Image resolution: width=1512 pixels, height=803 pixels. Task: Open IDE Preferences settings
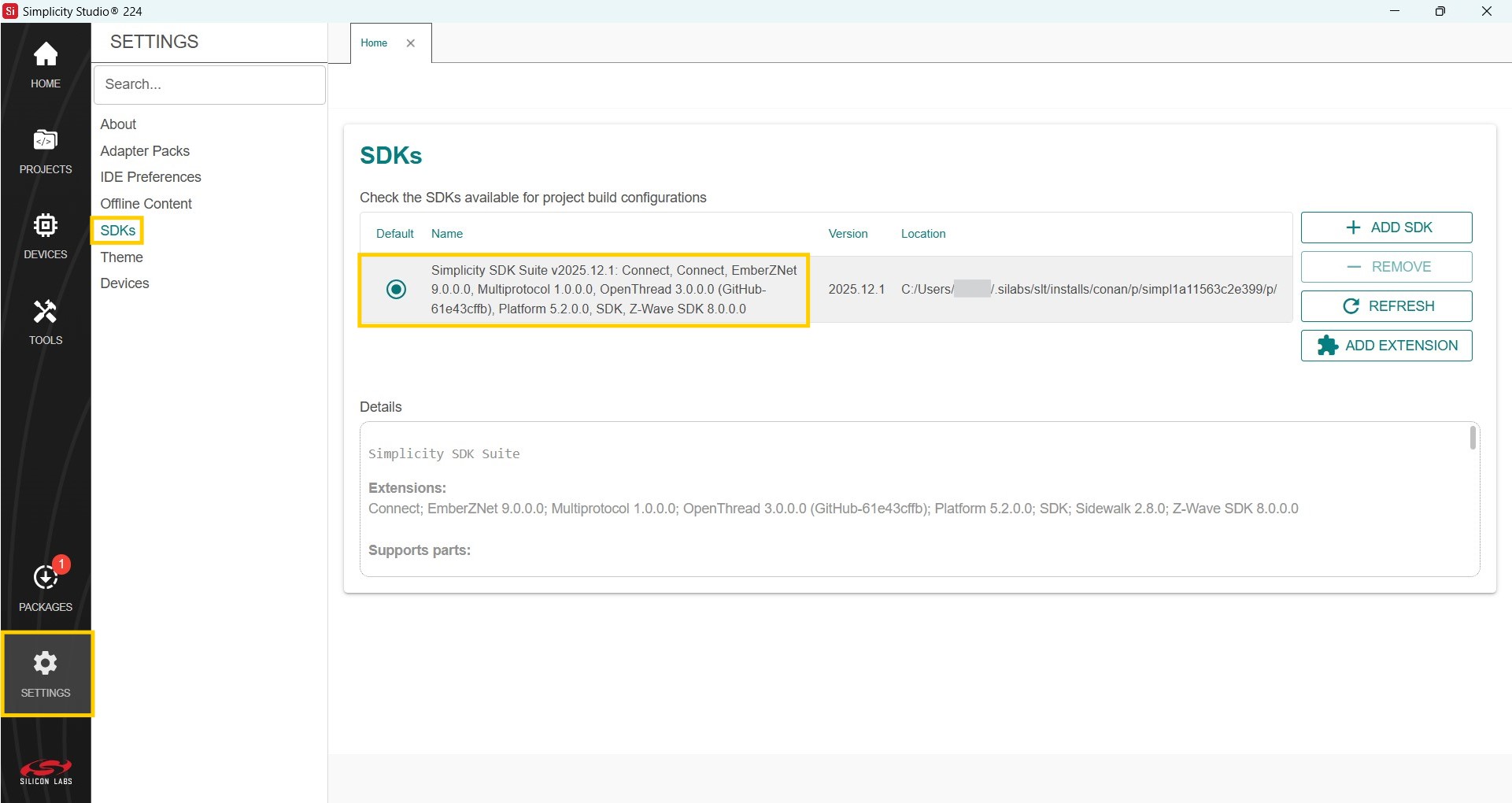point(150,177)
